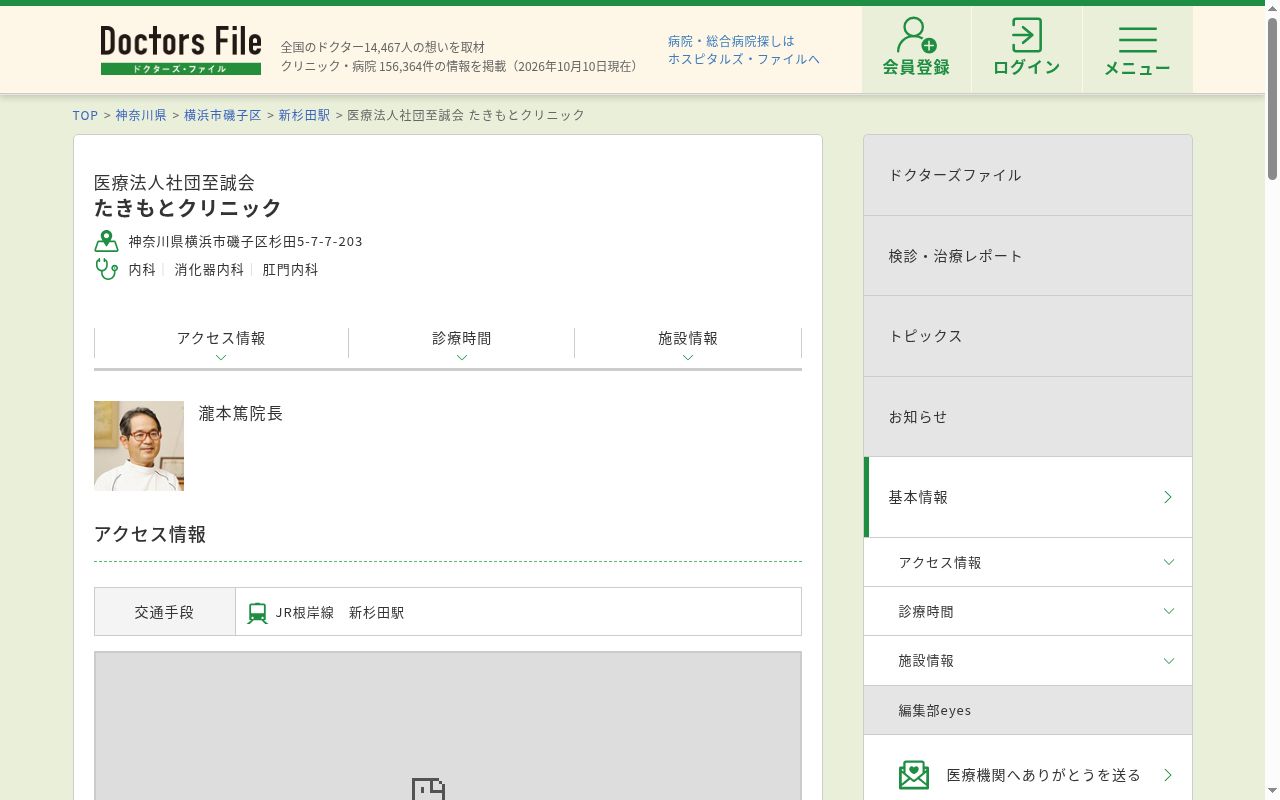Click the doctor's portrait photo
Screen dimensions: 1280x800
(139, 446)
